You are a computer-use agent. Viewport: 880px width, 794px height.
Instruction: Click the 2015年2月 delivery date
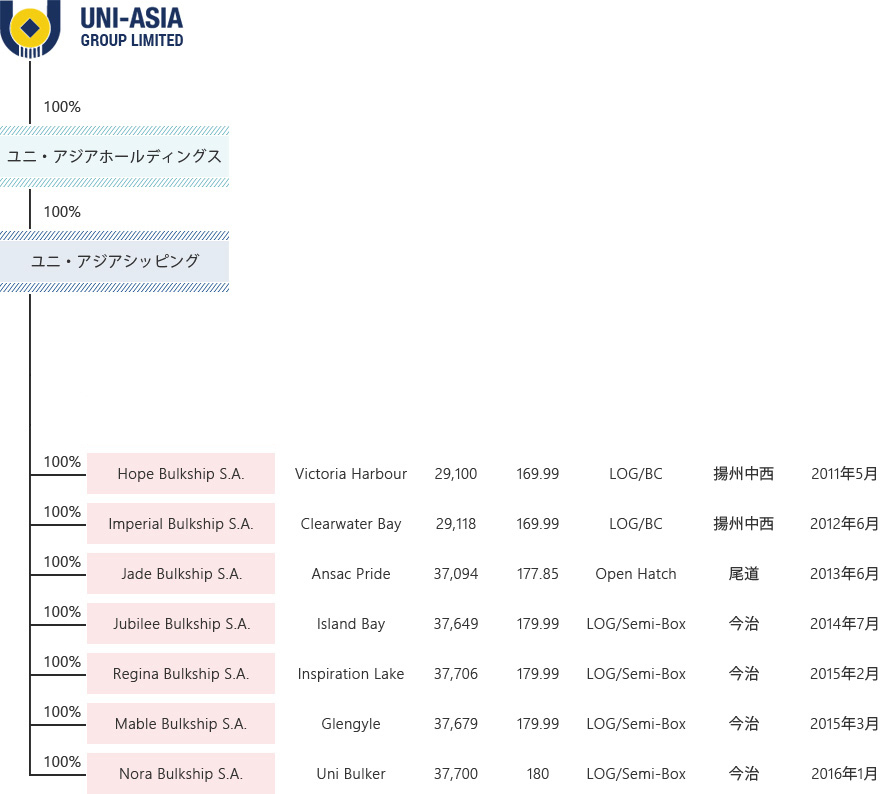[x=845, y=673]
